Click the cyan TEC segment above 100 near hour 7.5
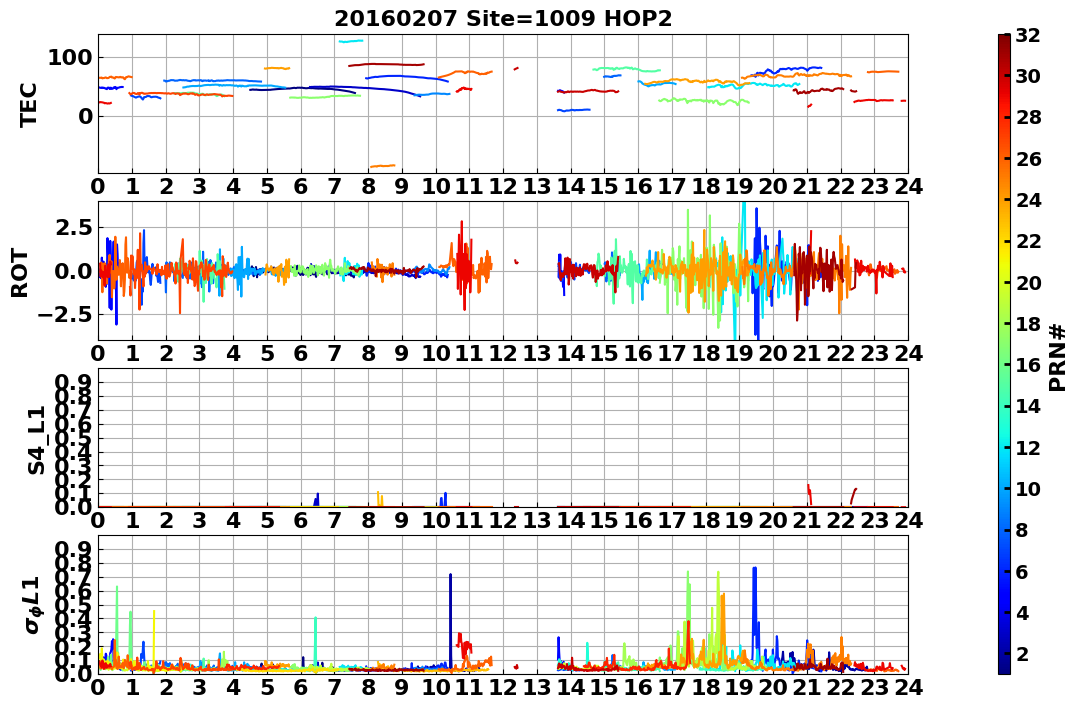1077x709 pixels. [x=351, y=41]
